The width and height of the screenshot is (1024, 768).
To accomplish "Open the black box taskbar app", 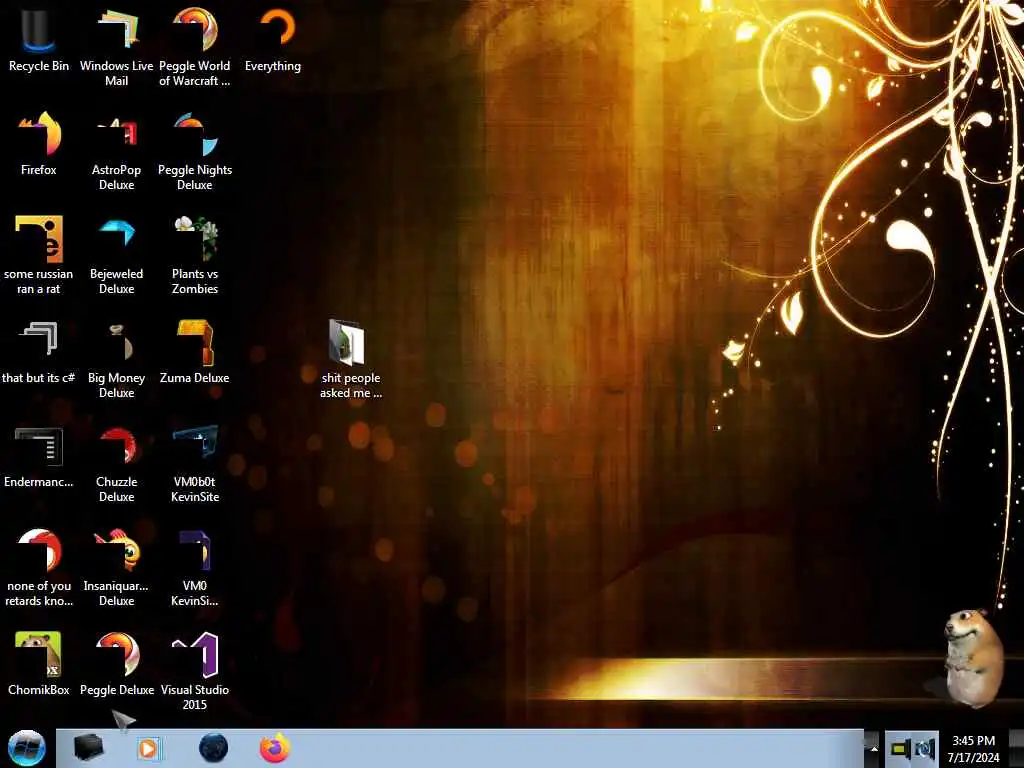I will (x=88, y=748).
